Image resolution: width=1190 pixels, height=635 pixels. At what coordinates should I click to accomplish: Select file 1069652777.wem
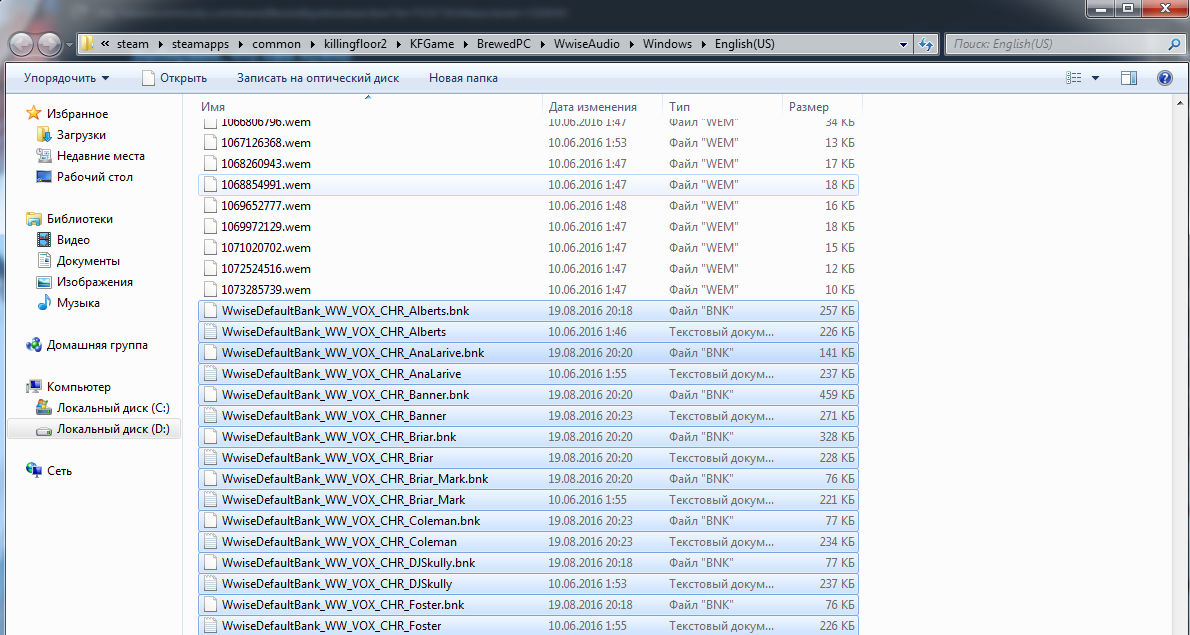(528, 206)
